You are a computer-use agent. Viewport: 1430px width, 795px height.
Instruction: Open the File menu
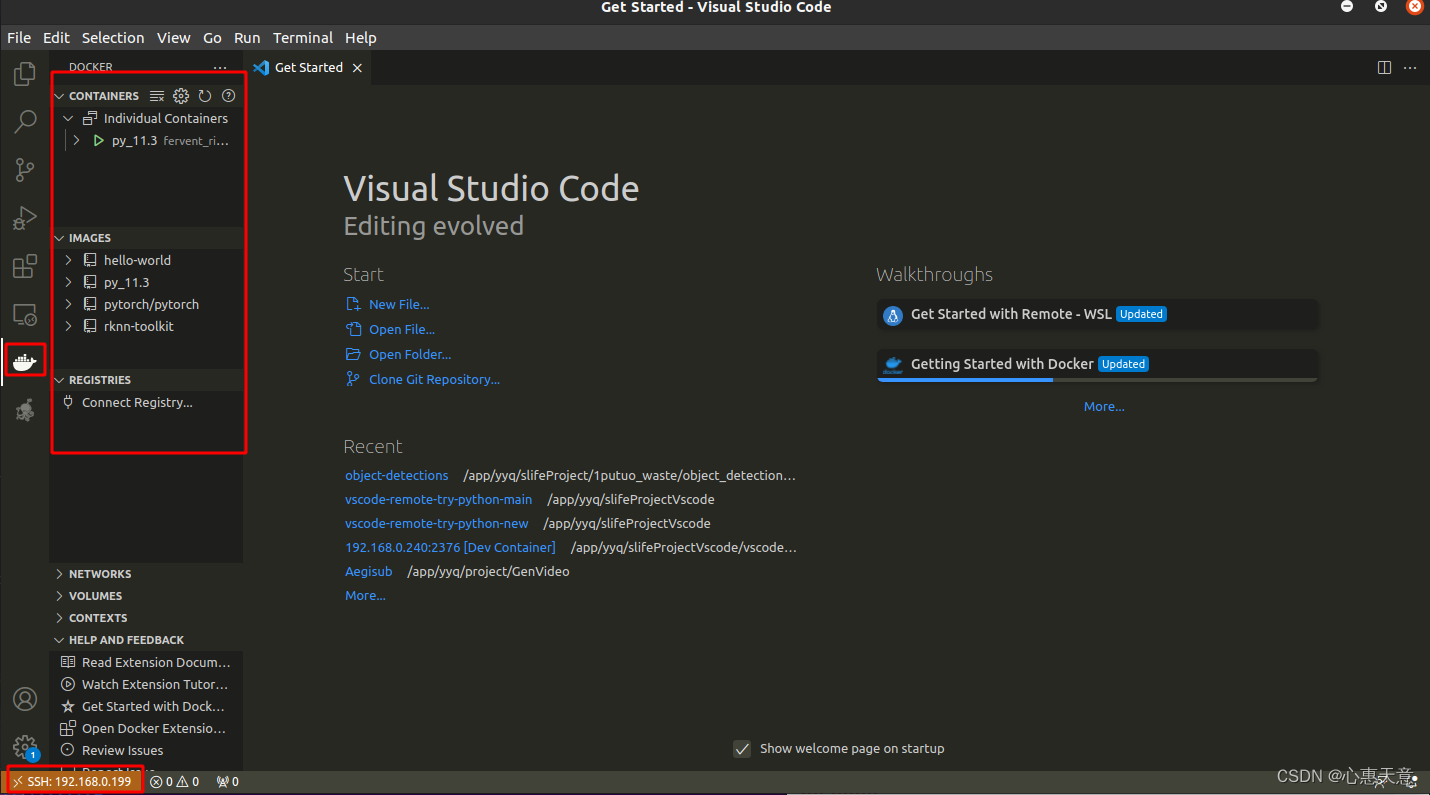tap(19, 38)
